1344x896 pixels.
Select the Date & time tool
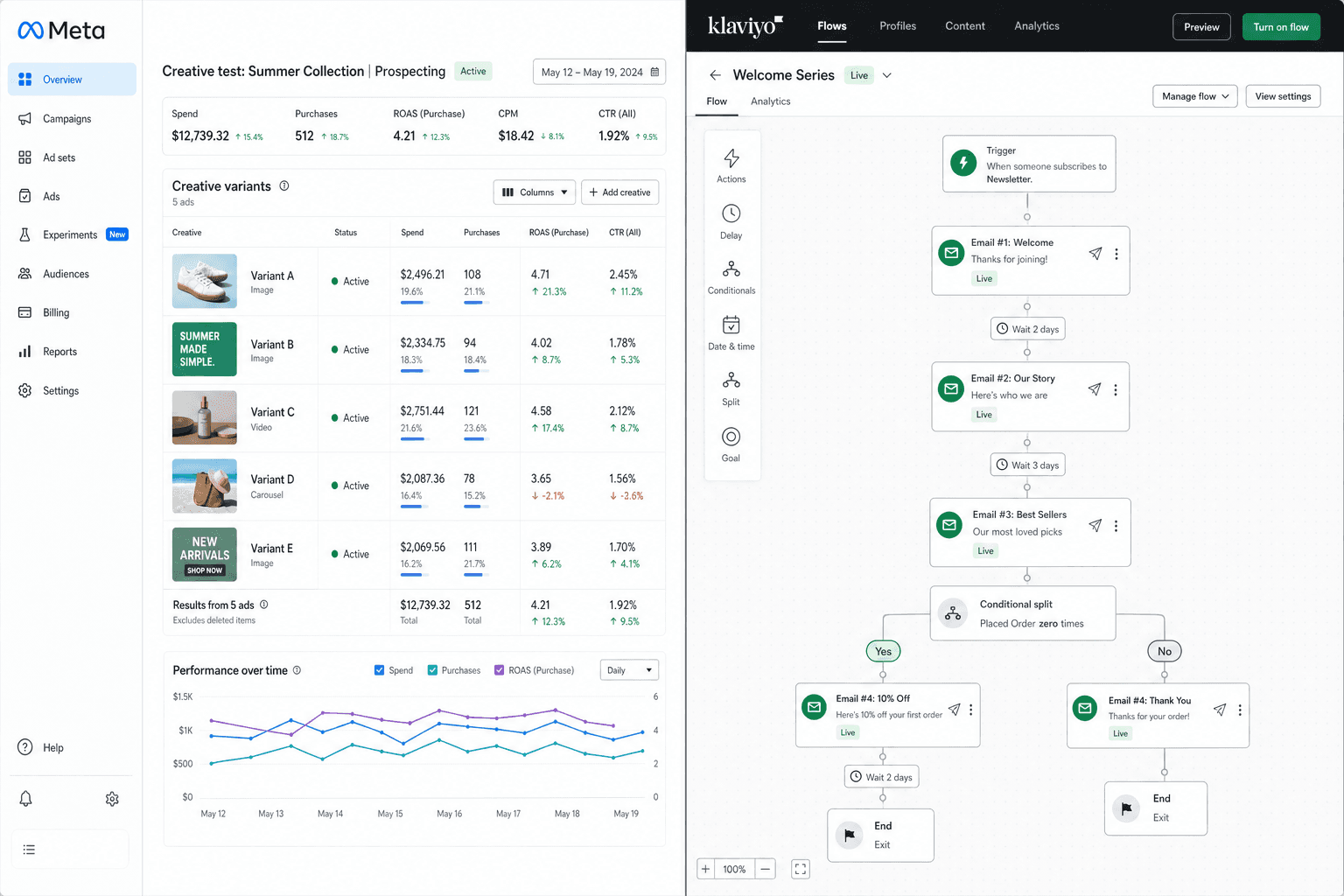coord(731,333)
